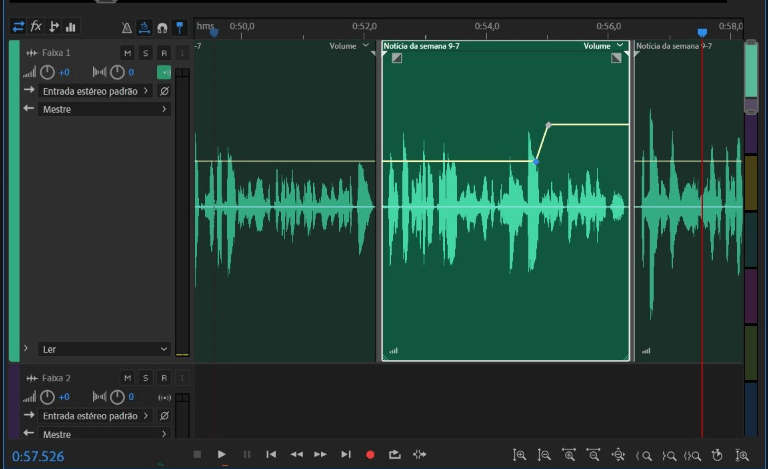This screenshot has width=768, height=469.
Task: Show the Effects (fx) track controls
Action: [x=36, y=26]
